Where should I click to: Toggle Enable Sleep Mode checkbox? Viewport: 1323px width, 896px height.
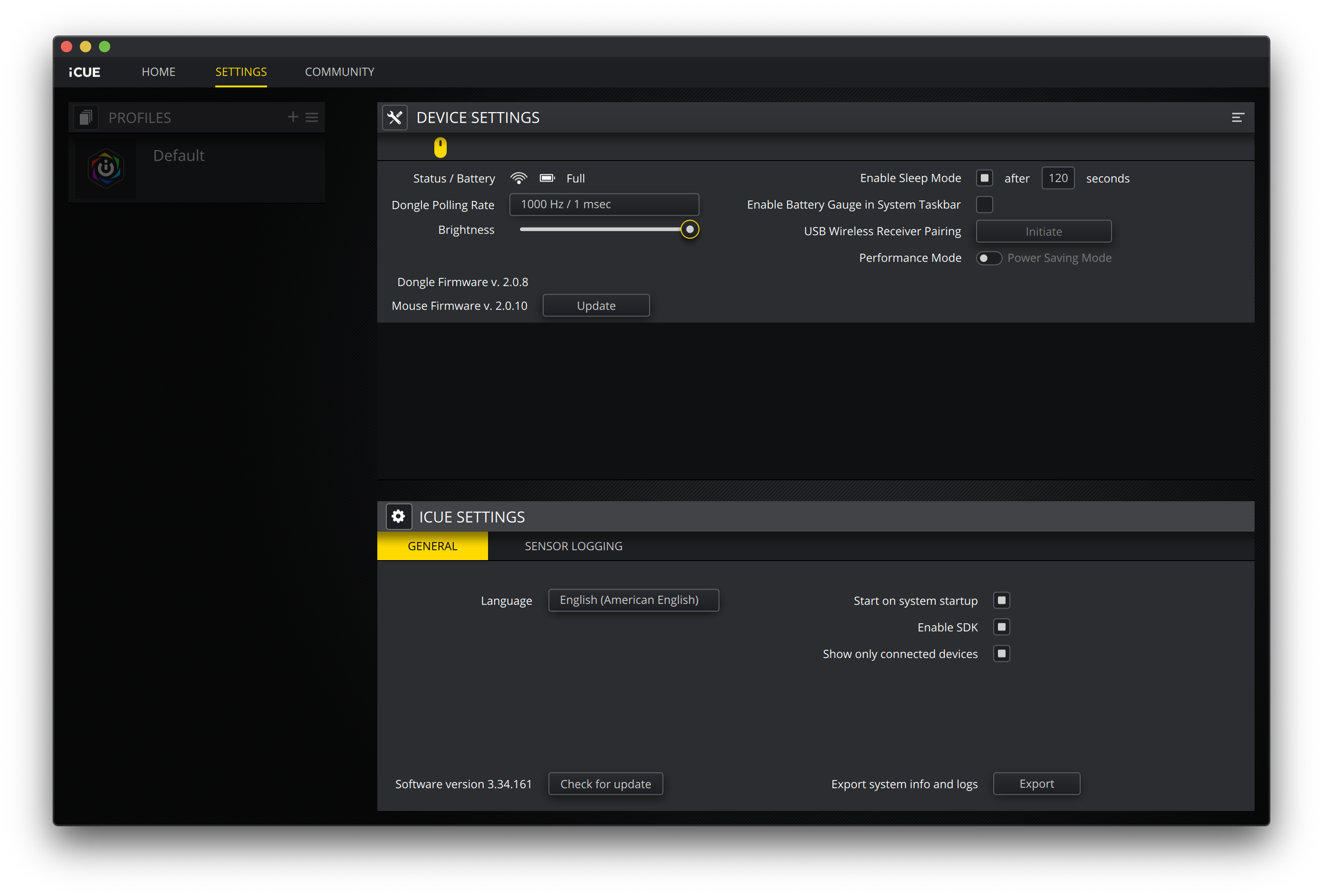pyautogui.click(x=984, y=178)
